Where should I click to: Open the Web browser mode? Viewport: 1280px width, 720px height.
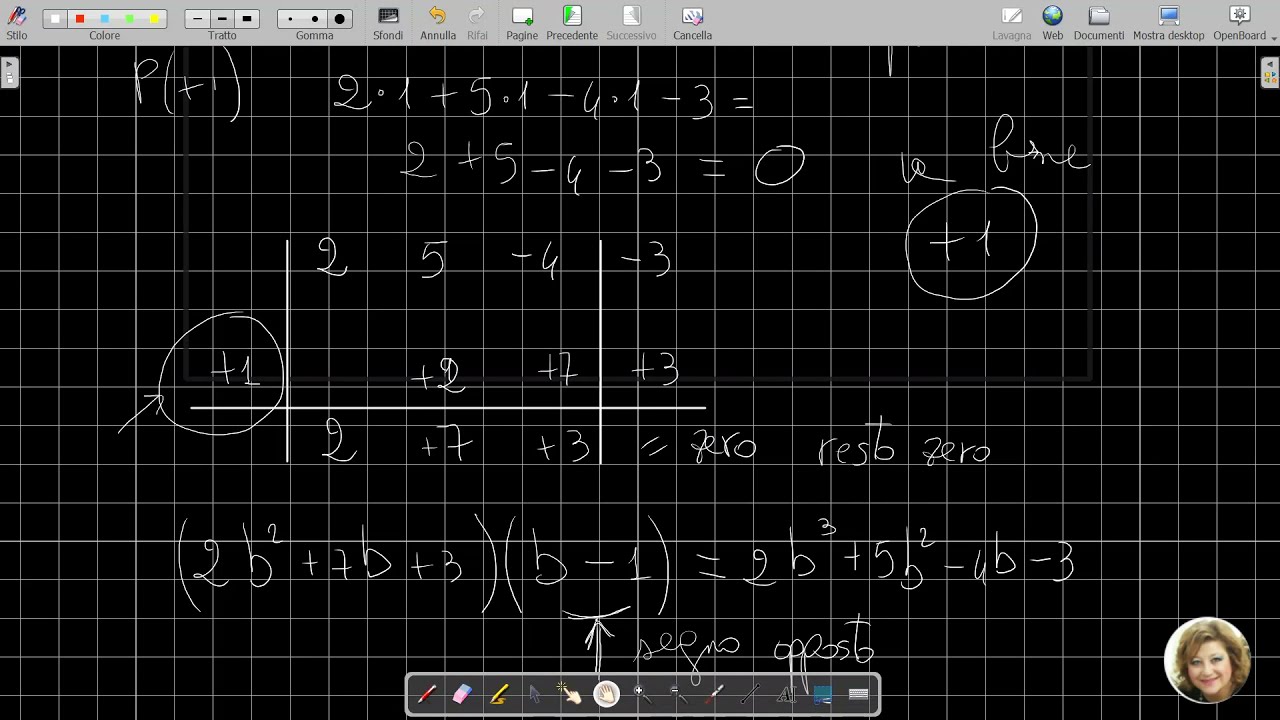pos(1053,22)
